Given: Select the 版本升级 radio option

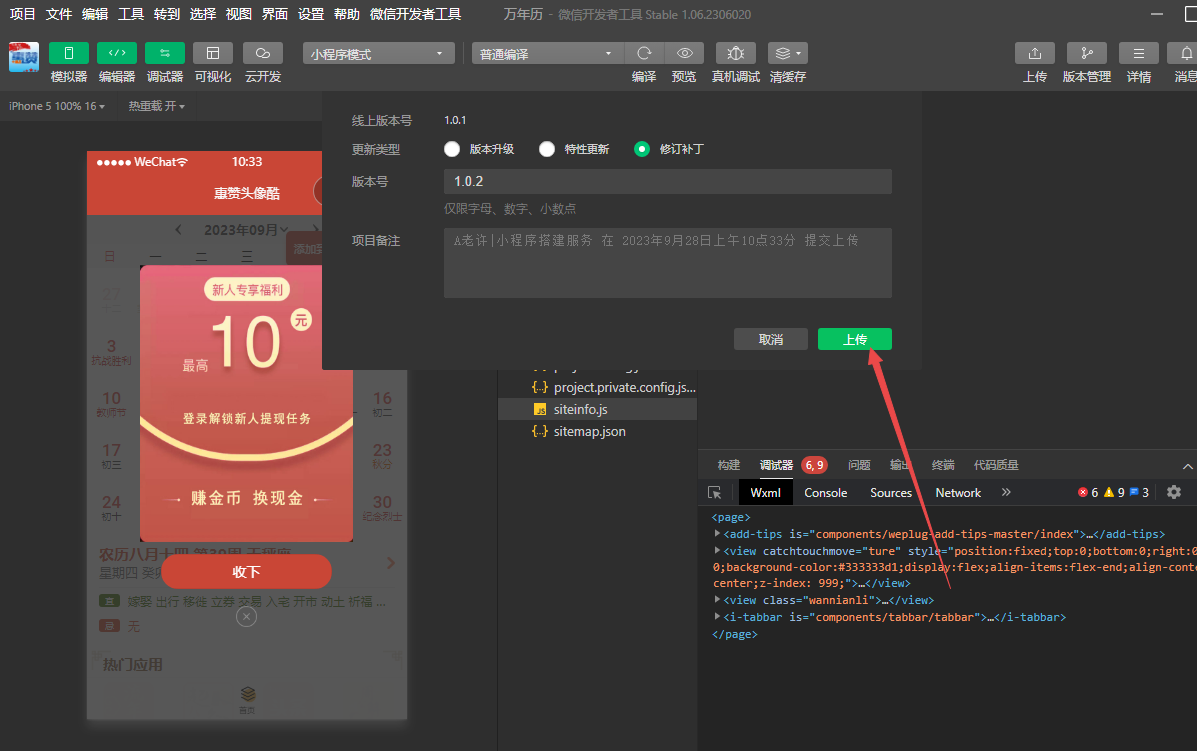Looking at the screenshot, I should [x=452, y=149].
